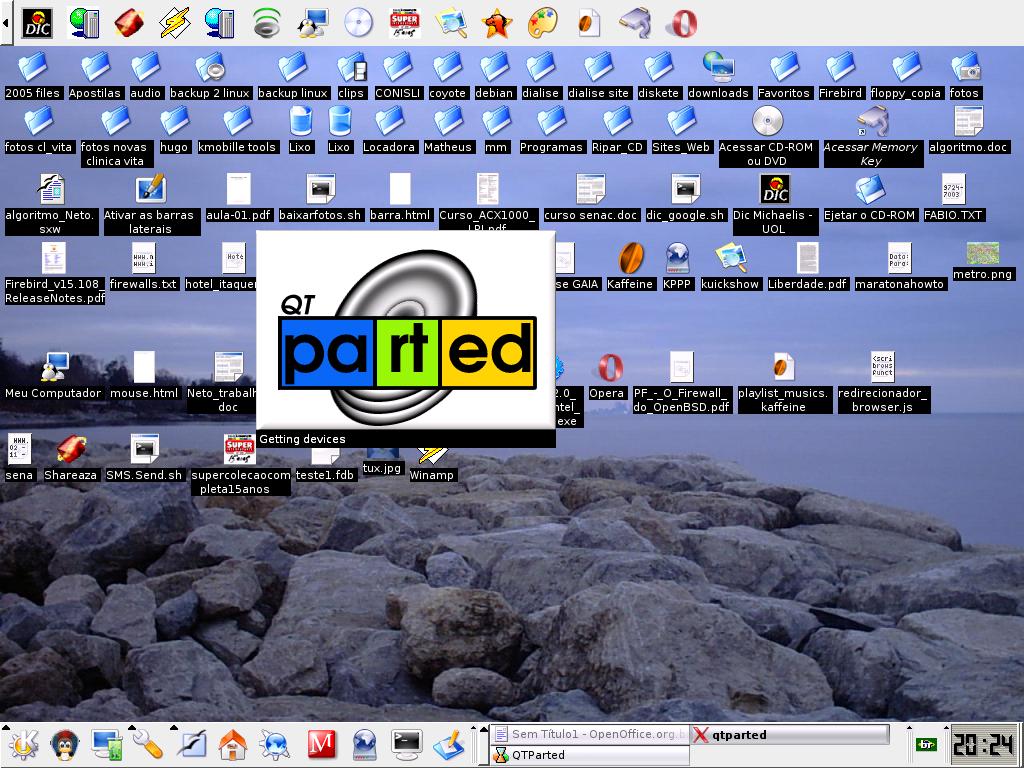Viewport: 1024px width, 768px height.
Task: Open the star character icon in top panel
Action: pos(497,23)
